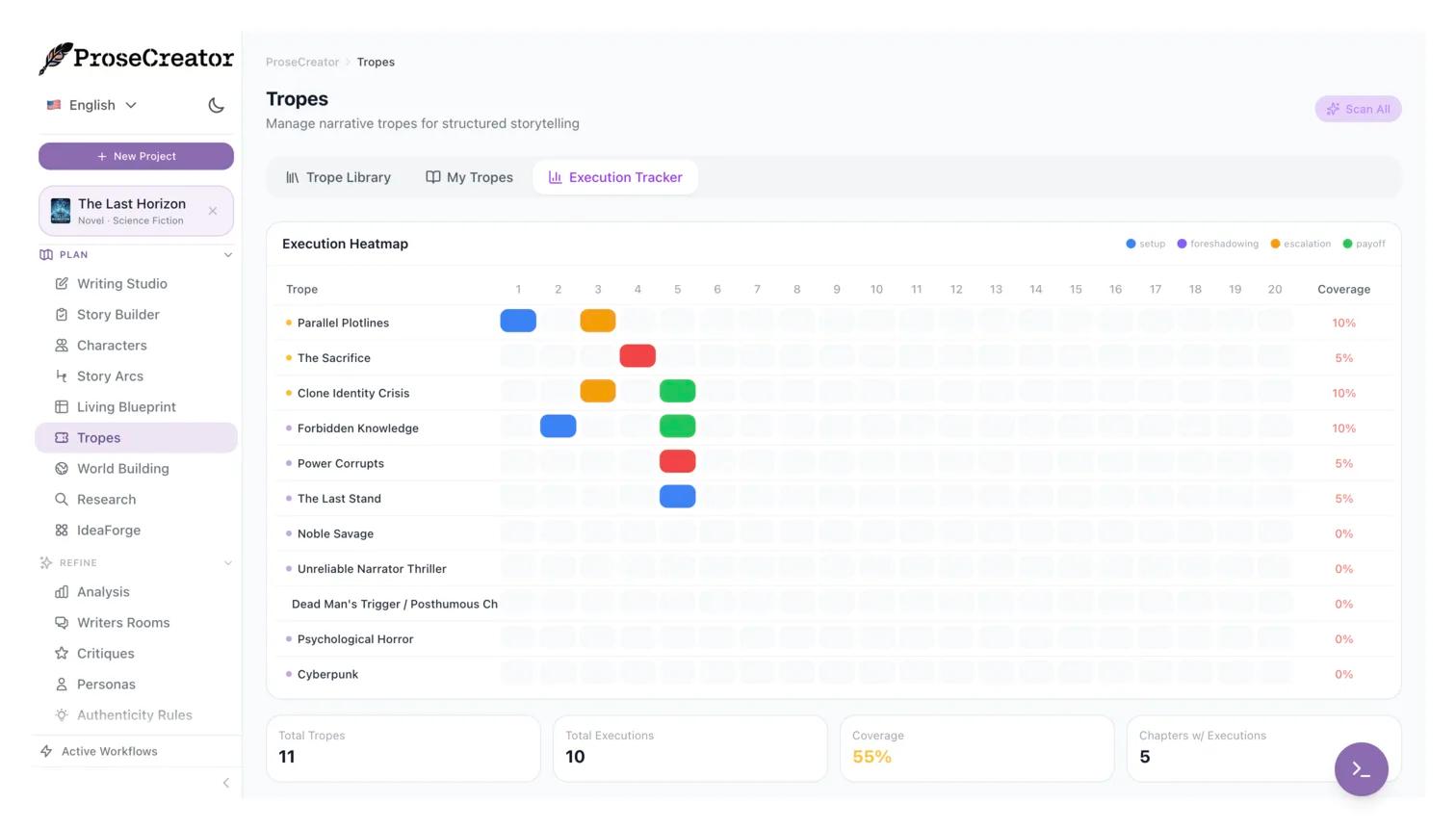Toggle dark mode with moon icon
Viewport: 1456px width, 829px height.
coord(217,106)
